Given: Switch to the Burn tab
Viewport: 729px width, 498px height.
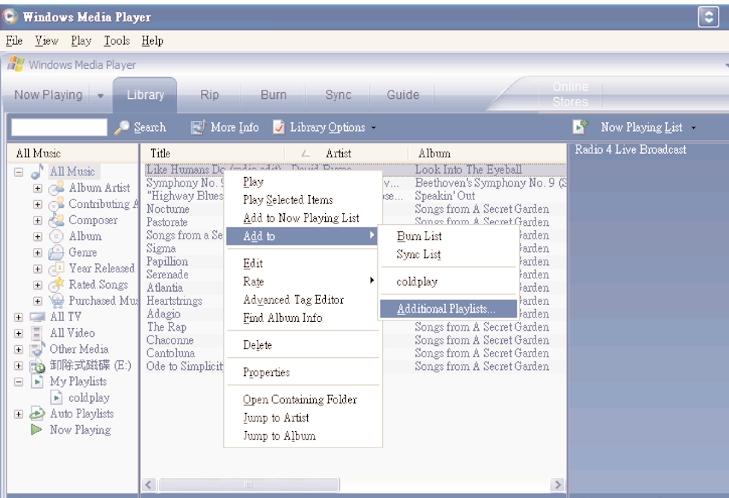Looking at the screenshot, I should click(273, 95).
